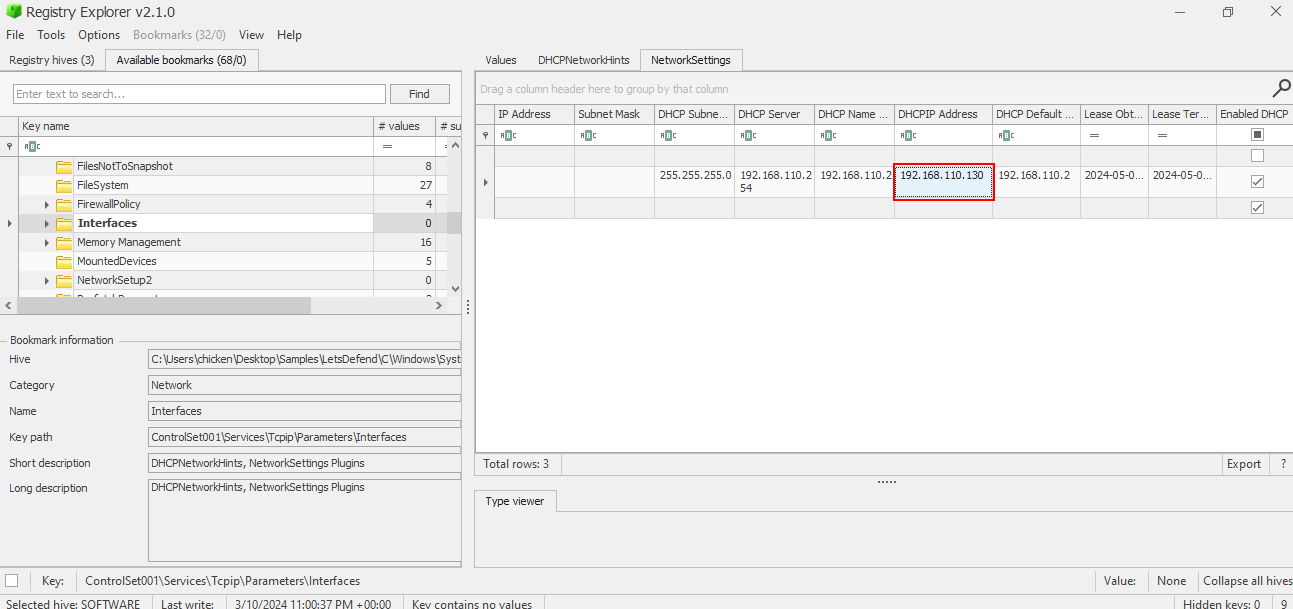Expand the Memory Management key
The width and height of the screenshot is (1293, 609).
point(47,242)
